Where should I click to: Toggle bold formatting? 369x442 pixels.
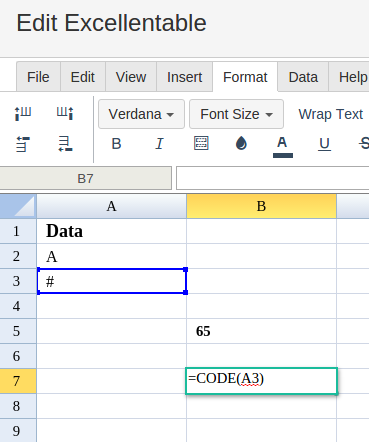point(116,144)
